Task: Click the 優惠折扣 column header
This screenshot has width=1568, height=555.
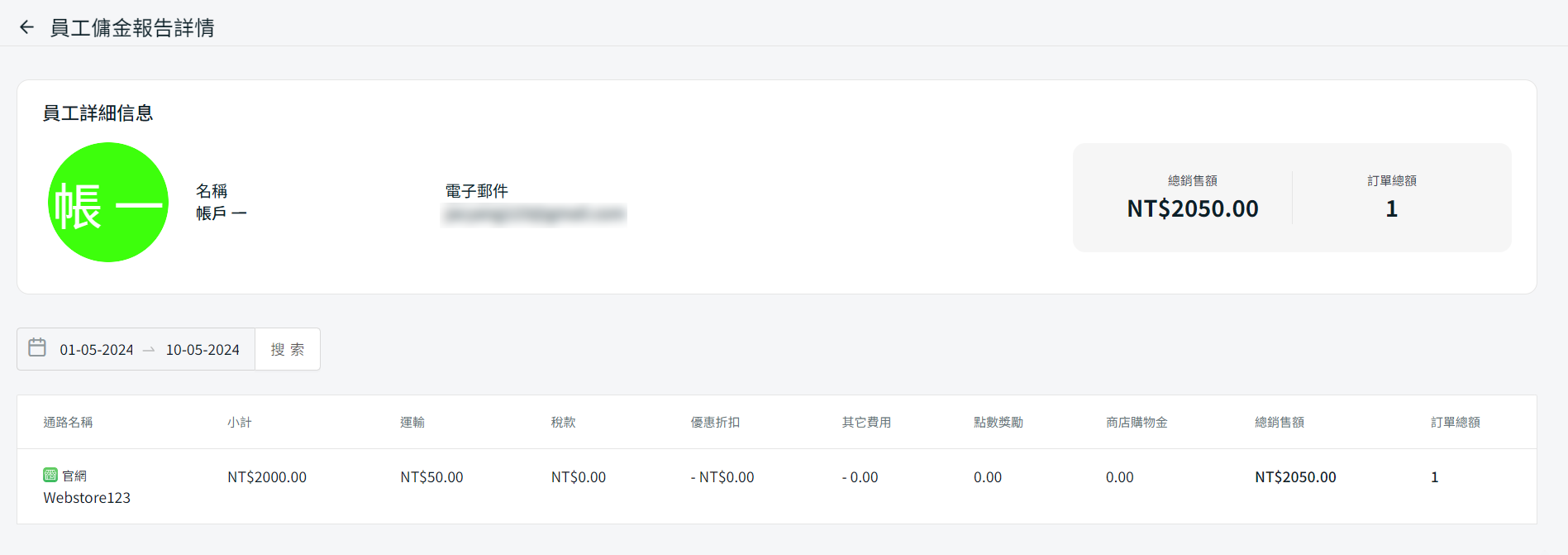Action: pos(715,422)
